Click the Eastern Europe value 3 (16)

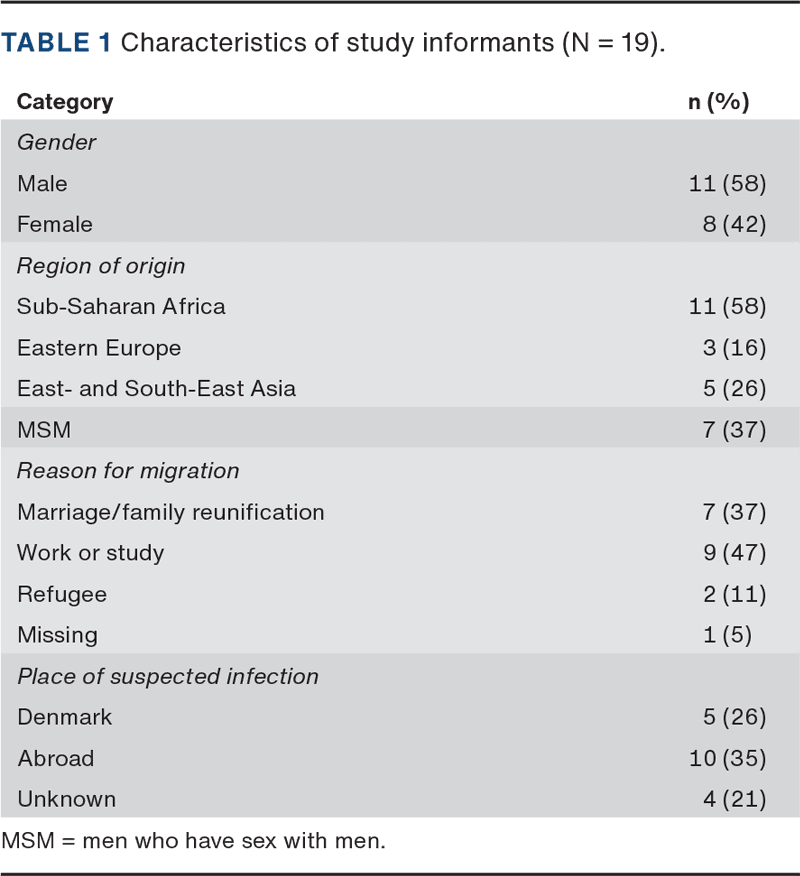click(734, 347)
